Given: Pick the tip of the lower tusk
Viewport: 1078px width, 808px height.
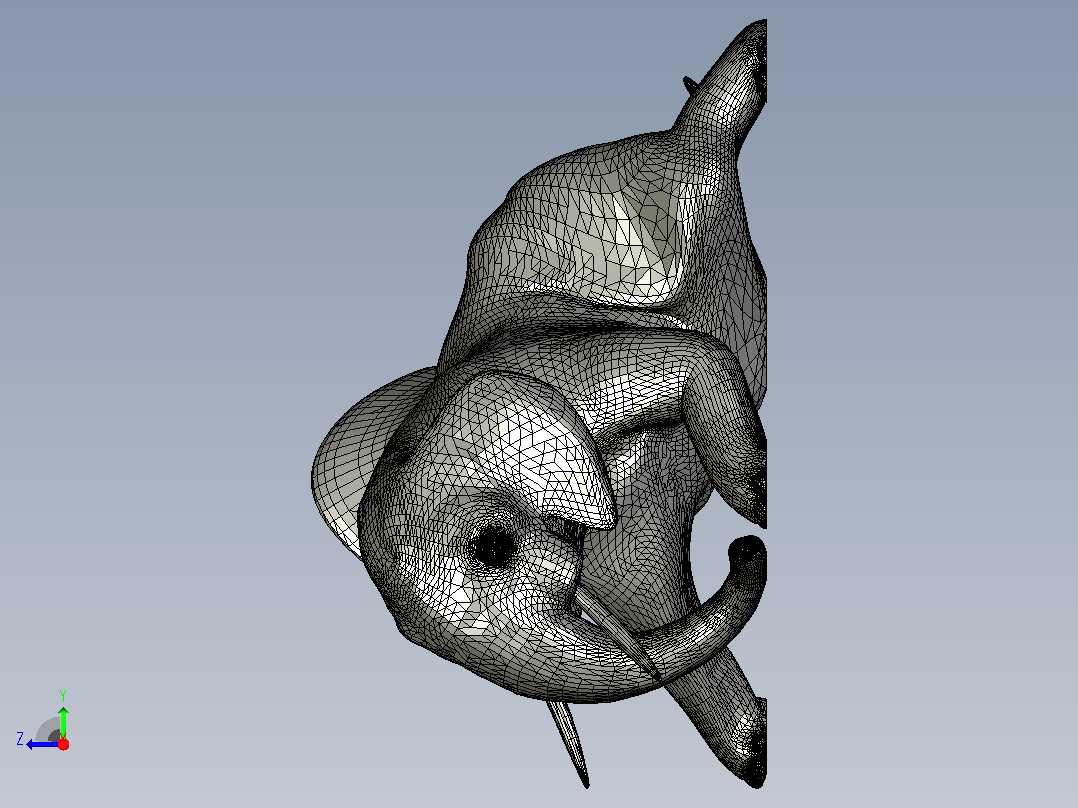Looking at the screenshot, I should pos(586,782).
